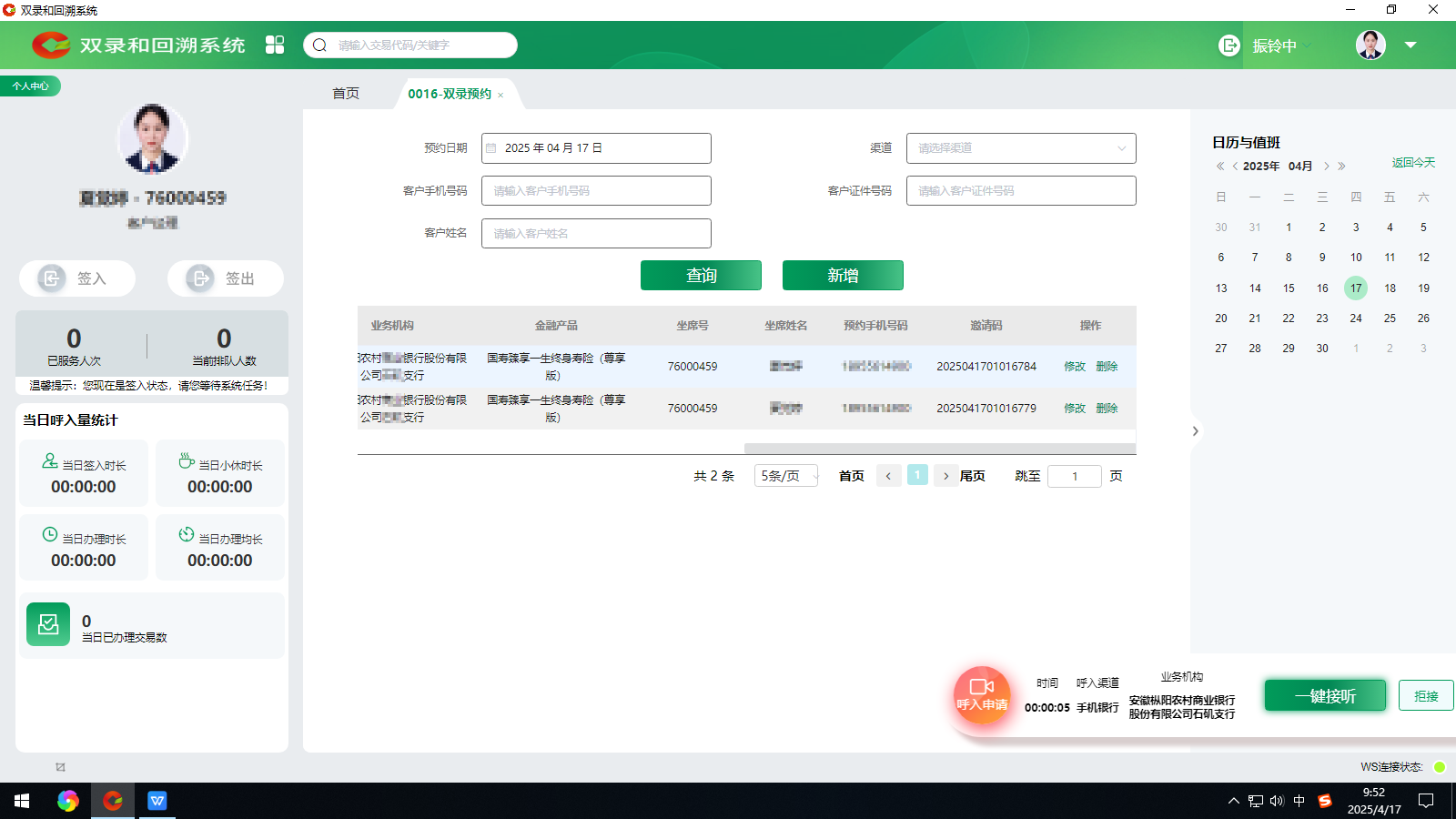Image resolution: width=1456 pixels, height=819 pixels.
Task: Open the 个人中心 tab label
Action: pyautogui.click(x=31, y=86)
